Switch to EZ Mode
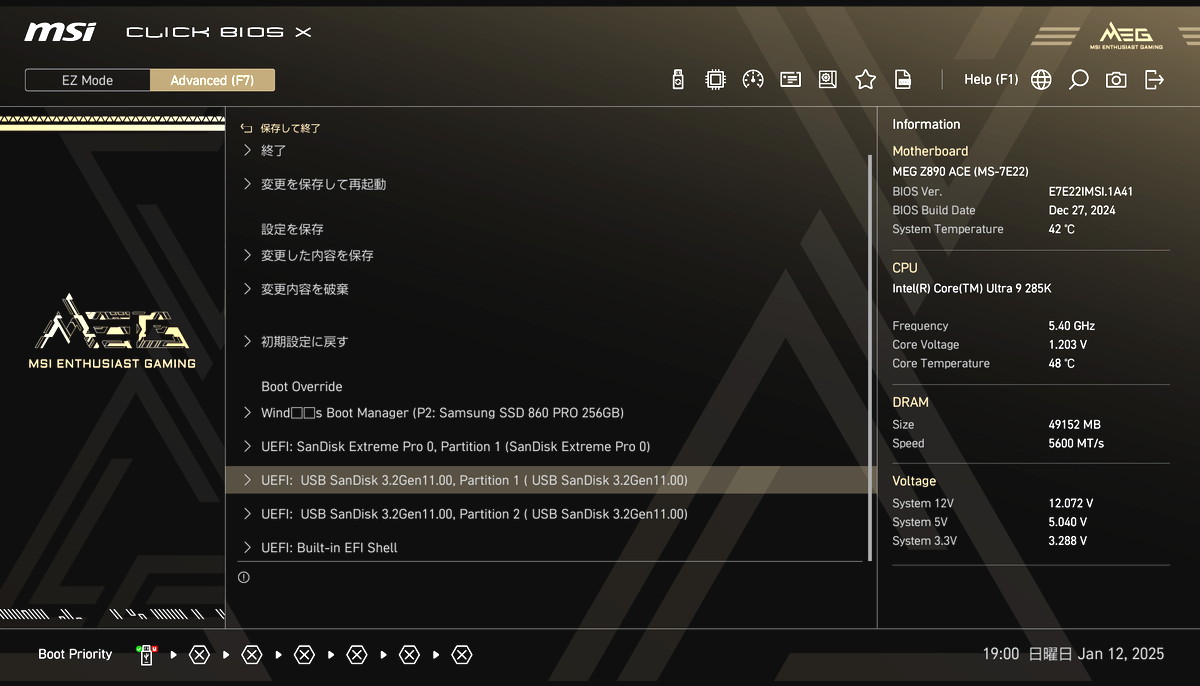1200x686 pixels. [x=88, y=80]
